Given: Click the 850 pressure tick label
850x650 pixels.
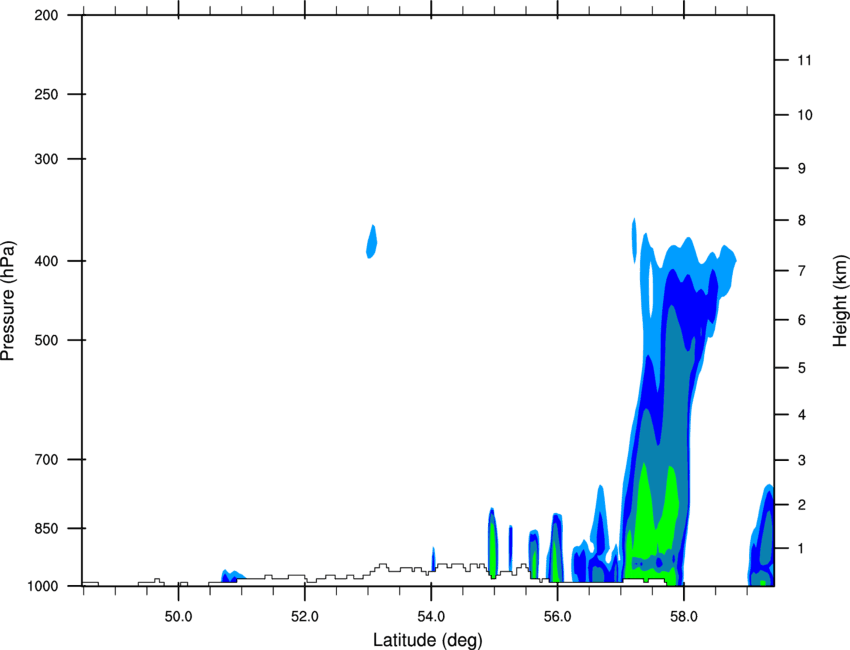Looking at the screenshot, I should [46, 528].
